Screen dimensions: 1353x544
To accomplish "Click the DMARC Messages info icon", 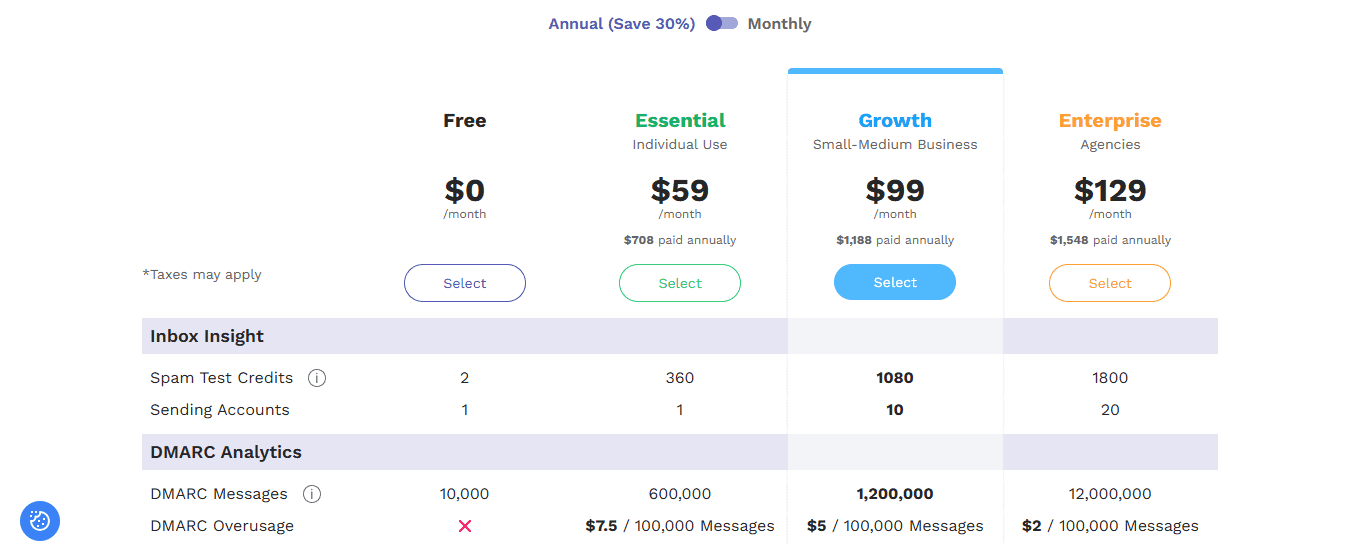I will pos(312,494).
